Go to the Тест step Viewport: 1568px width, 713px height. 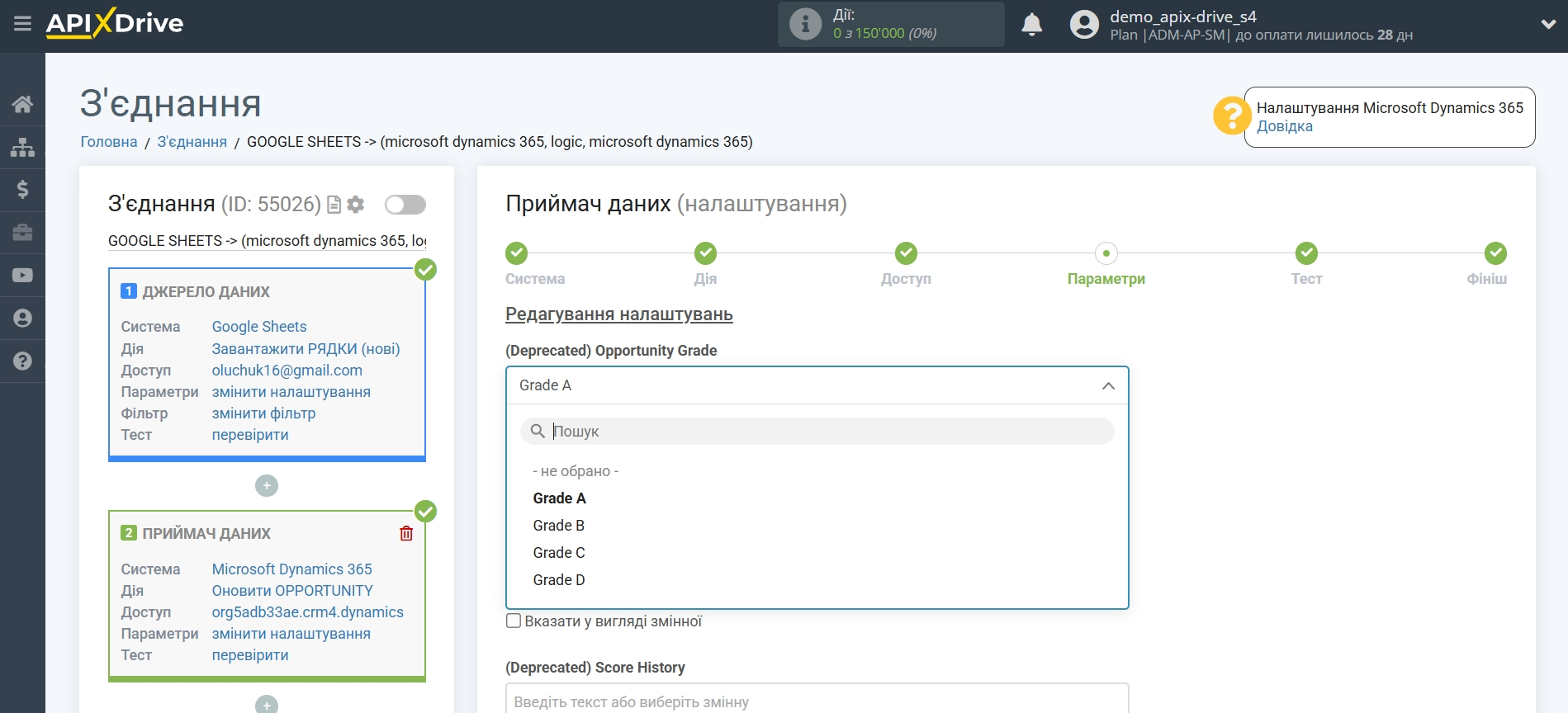(1306, 265)
